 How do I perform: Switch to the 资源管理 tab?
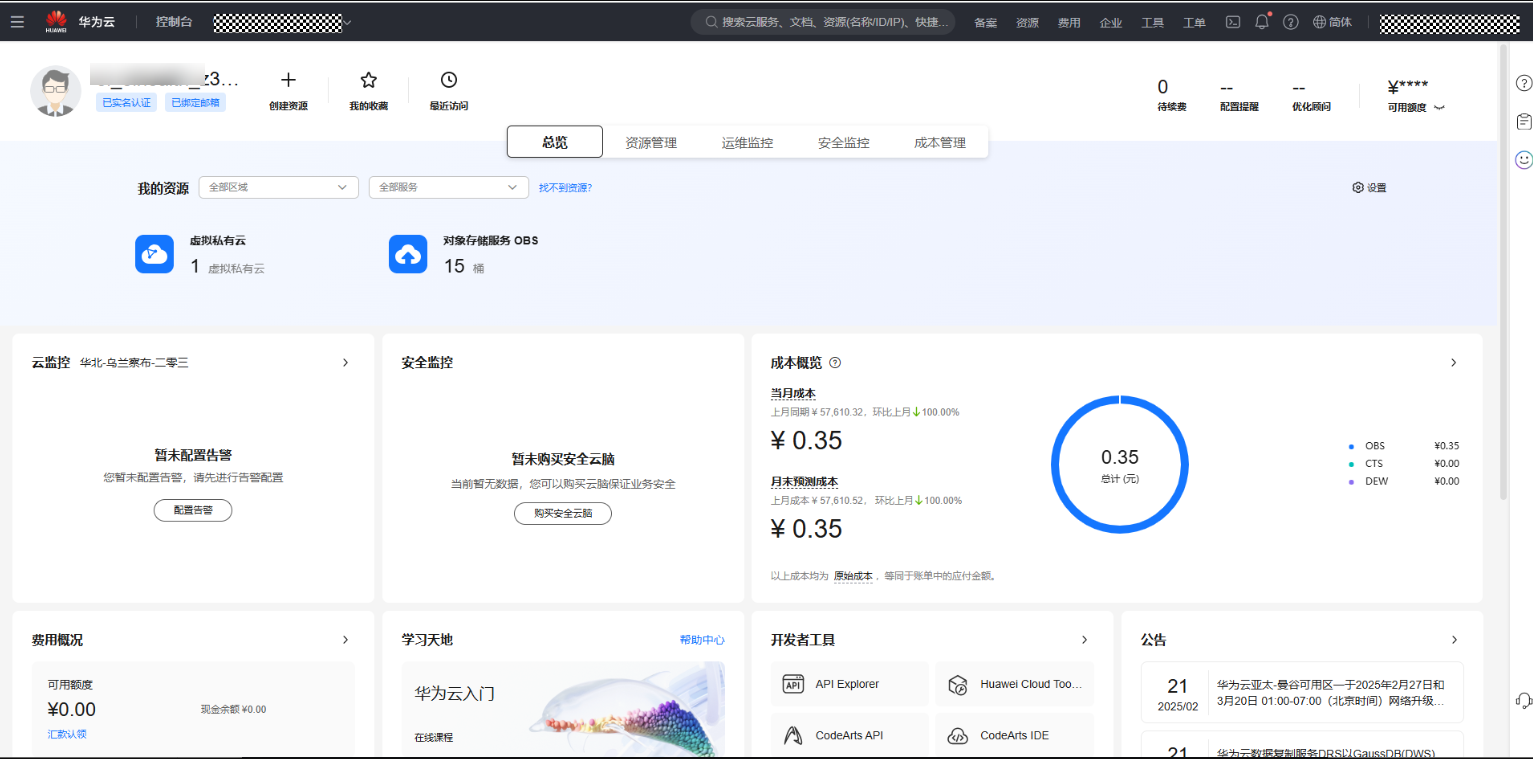coord(651,143)
